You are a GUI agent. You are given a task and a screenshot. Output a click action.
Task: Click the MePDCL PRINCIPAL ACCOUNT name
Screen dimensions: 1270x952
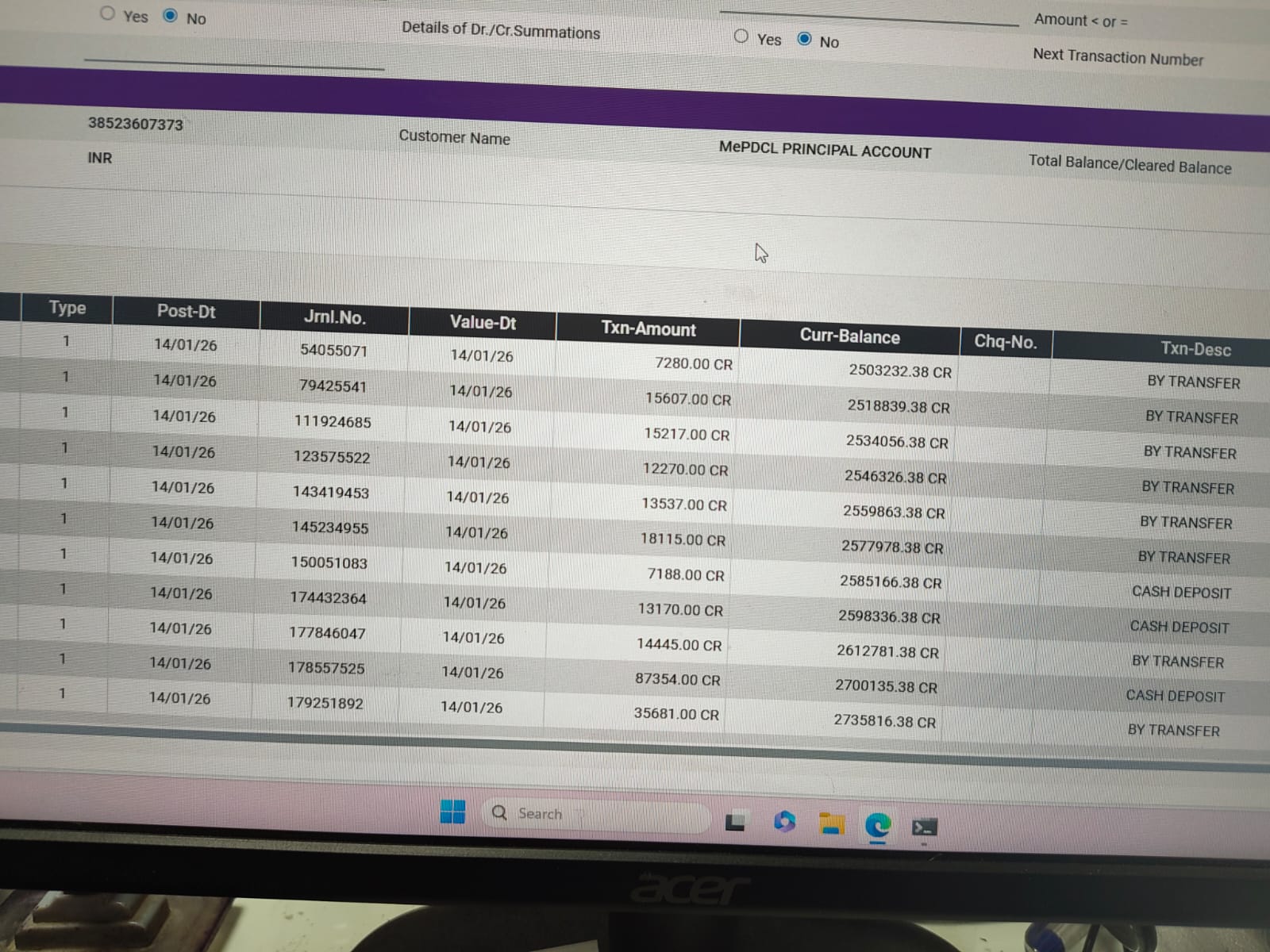pyautogui.click(x=825, y=149)
